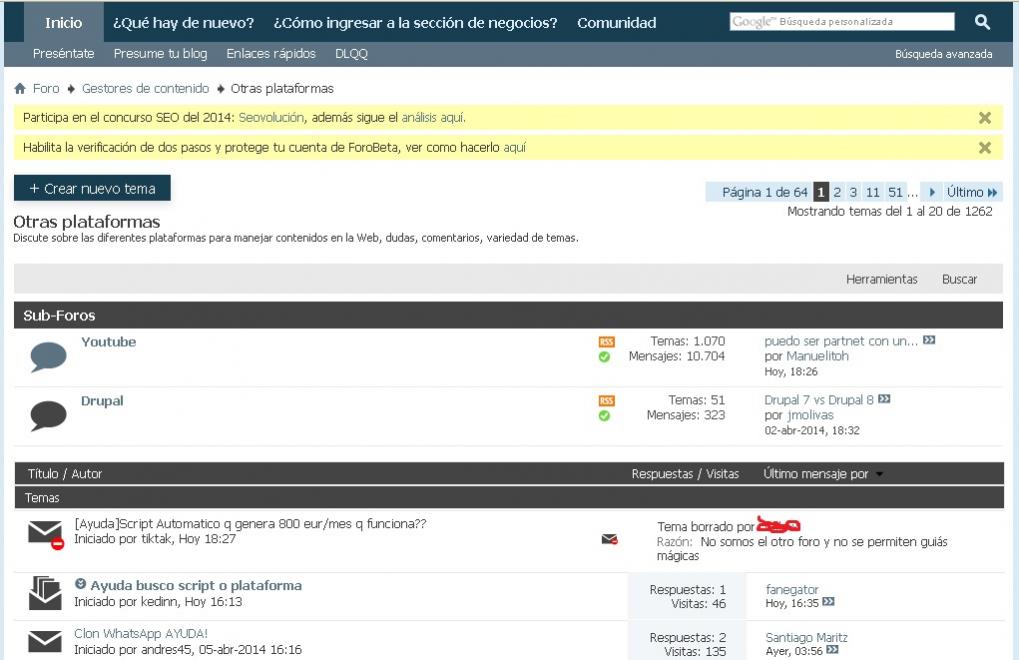The height and width of the screenshot is (660, 1019).
Task: Jump to last post icon beside fanegator's date
Action: click(x=828, y=603)
